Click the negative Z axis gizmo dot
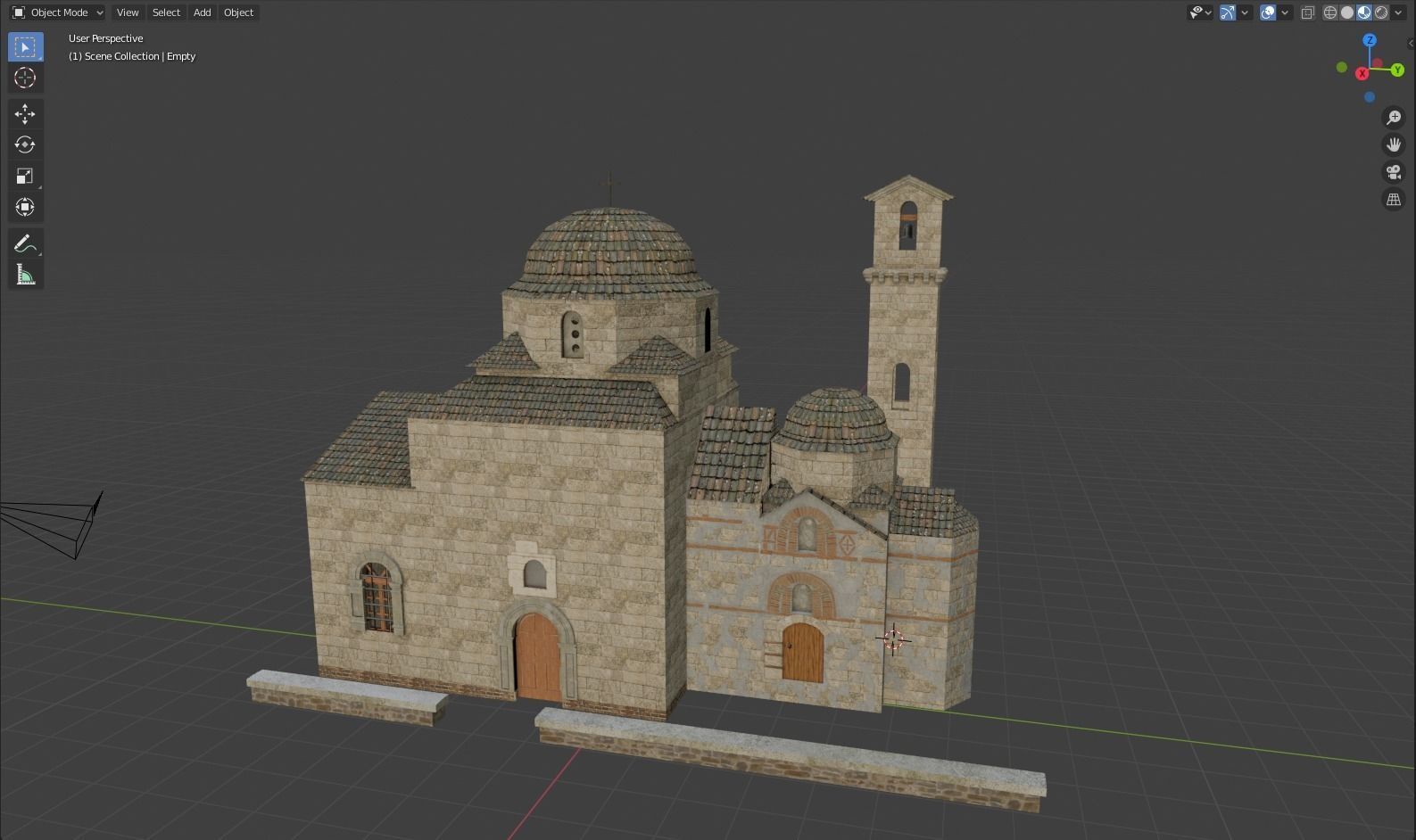 (1370, 97)
